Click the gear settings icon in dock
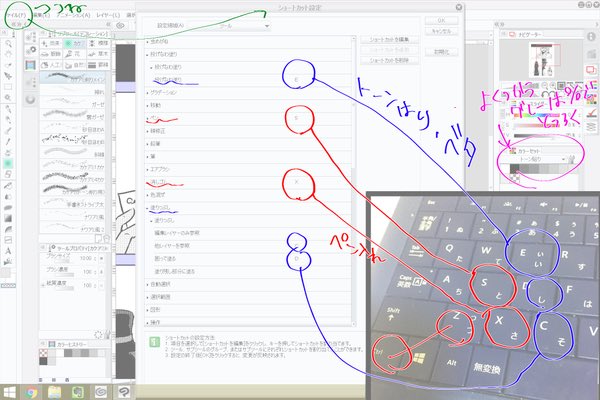Image resolution: width=600 pixels, height=400 pixels. 31,51
